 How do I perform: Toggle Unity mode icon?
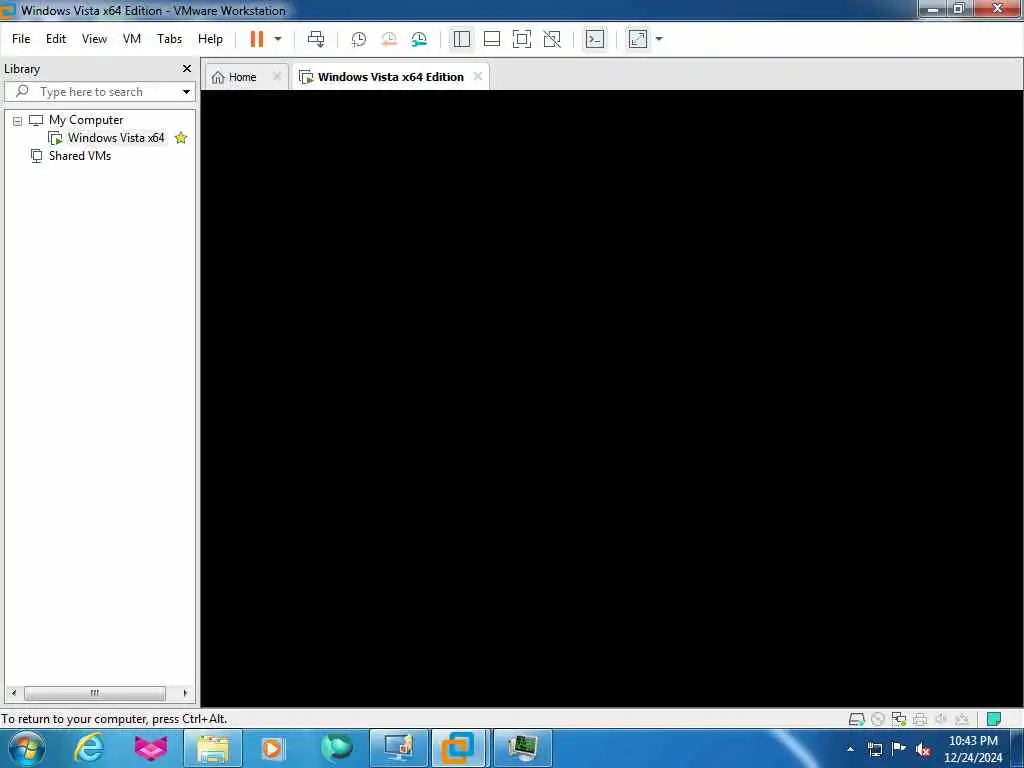click(x=552, y=39)
